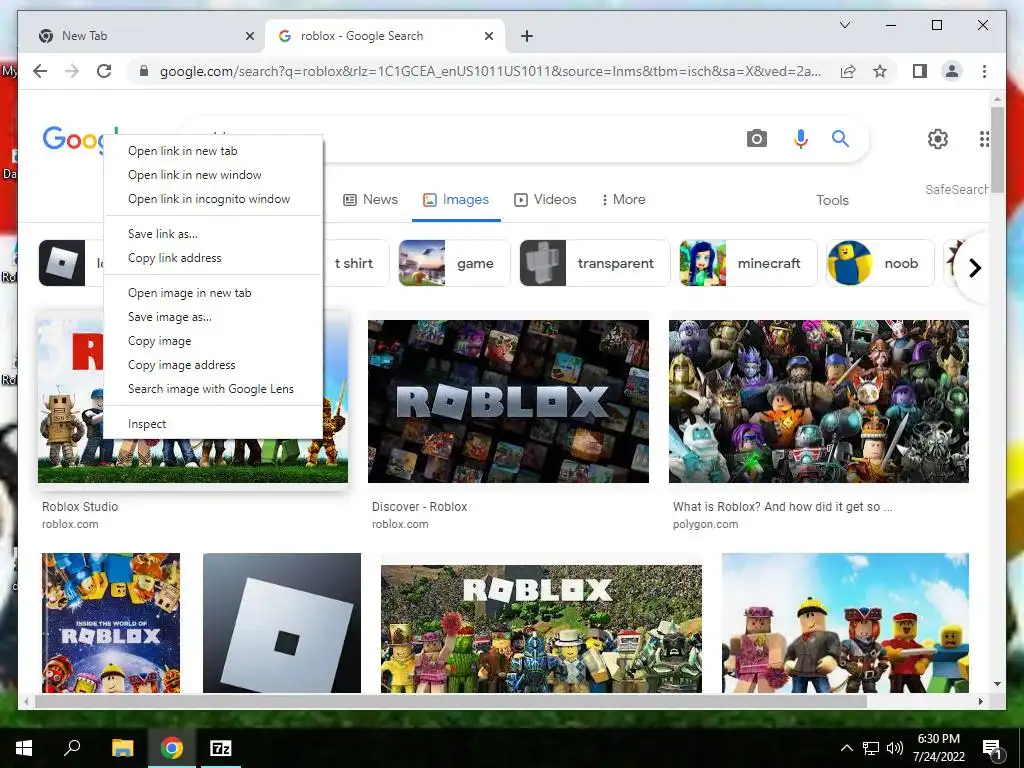Screen dimensions: 1024x768
Task: Select Copy link address
Action: (213, 258)
